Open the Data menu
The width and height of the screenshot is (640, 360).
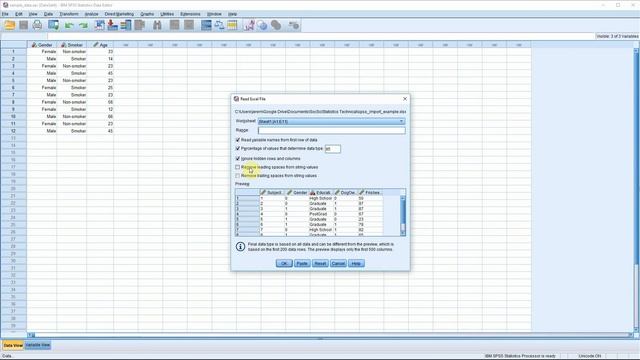click(49, 14)
